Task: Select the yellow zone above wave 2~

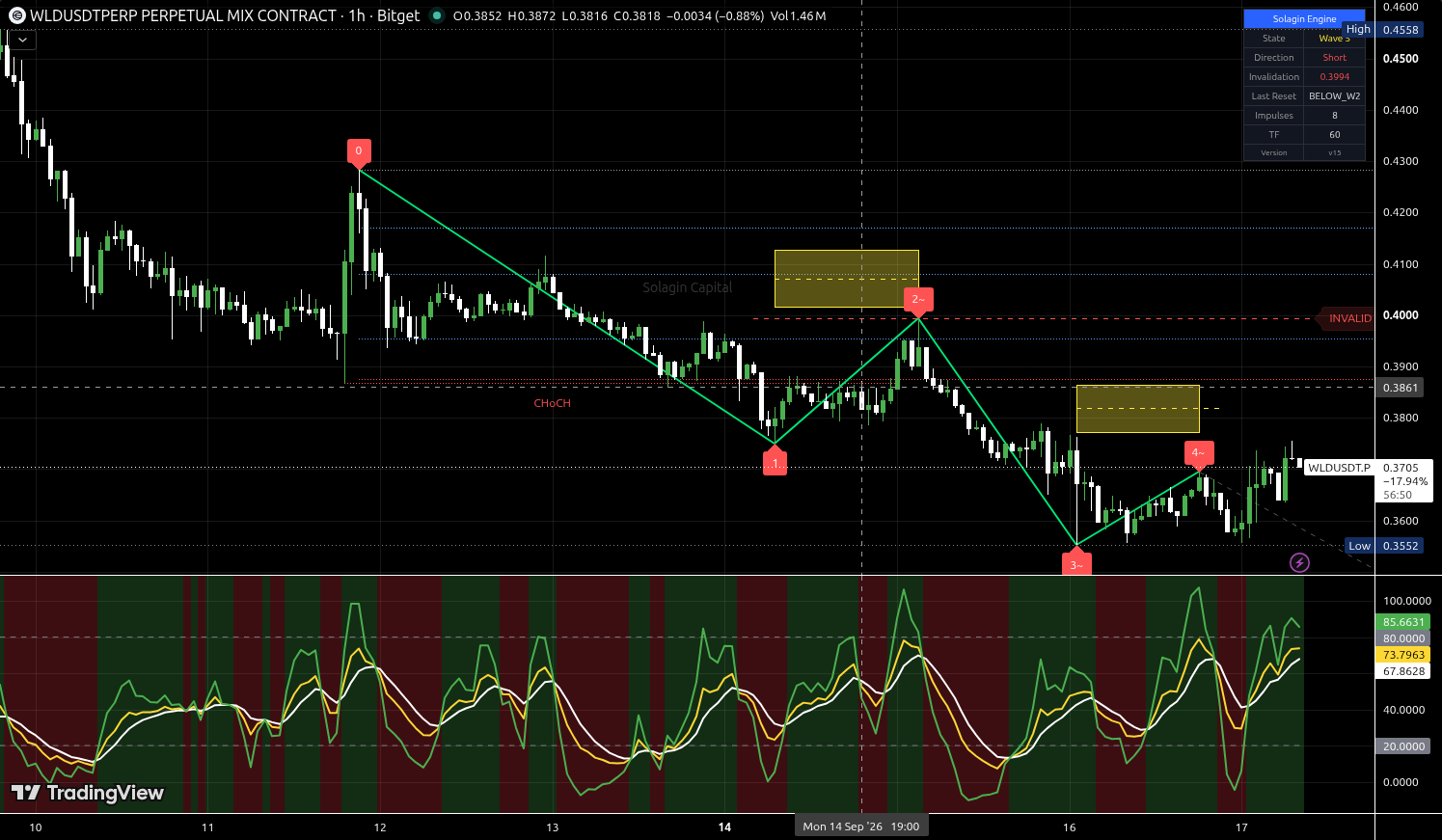Action: [x=846, y=279]
